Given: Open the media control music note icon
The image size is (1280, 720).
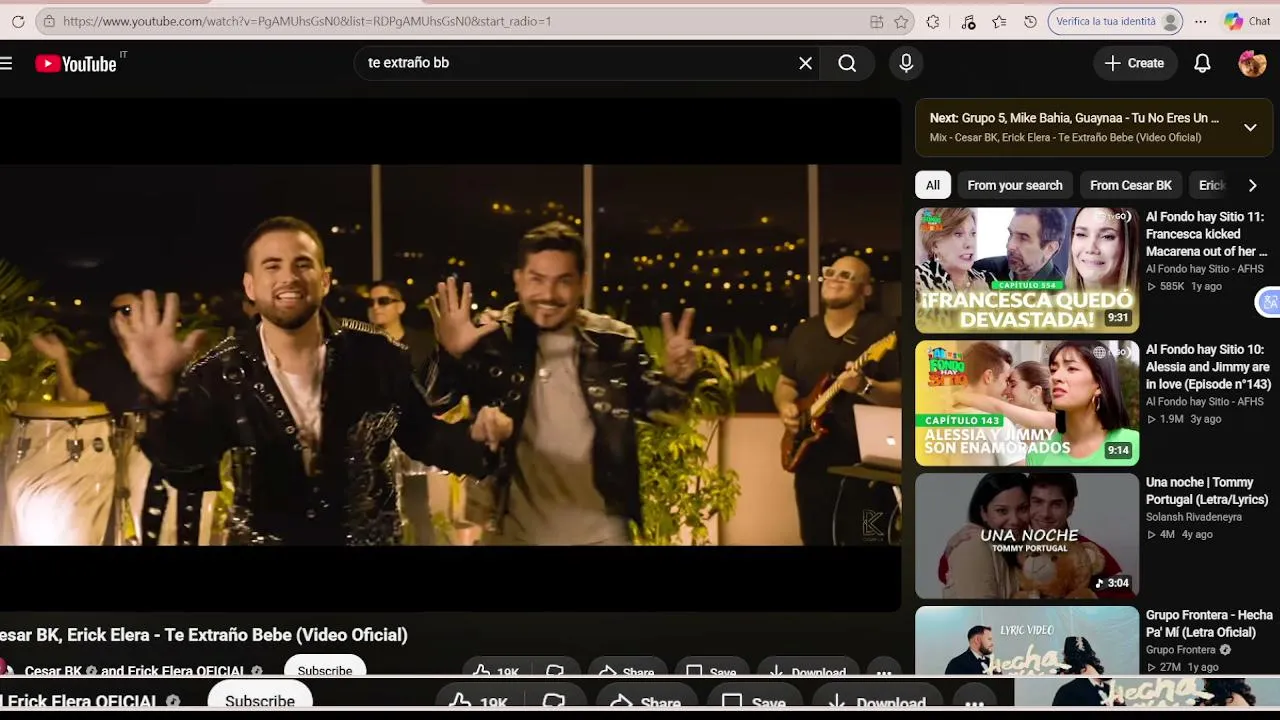Looking at the screenshot, I should click(x=968, y=21).
